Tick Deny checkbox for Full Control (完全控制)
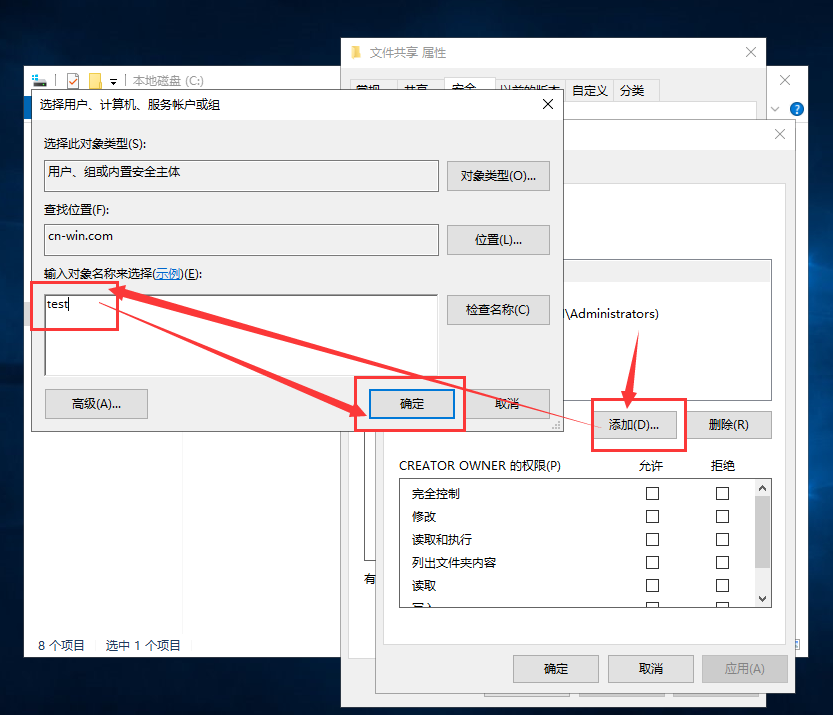This screenshot has width=833, height=715. [722, 493]
